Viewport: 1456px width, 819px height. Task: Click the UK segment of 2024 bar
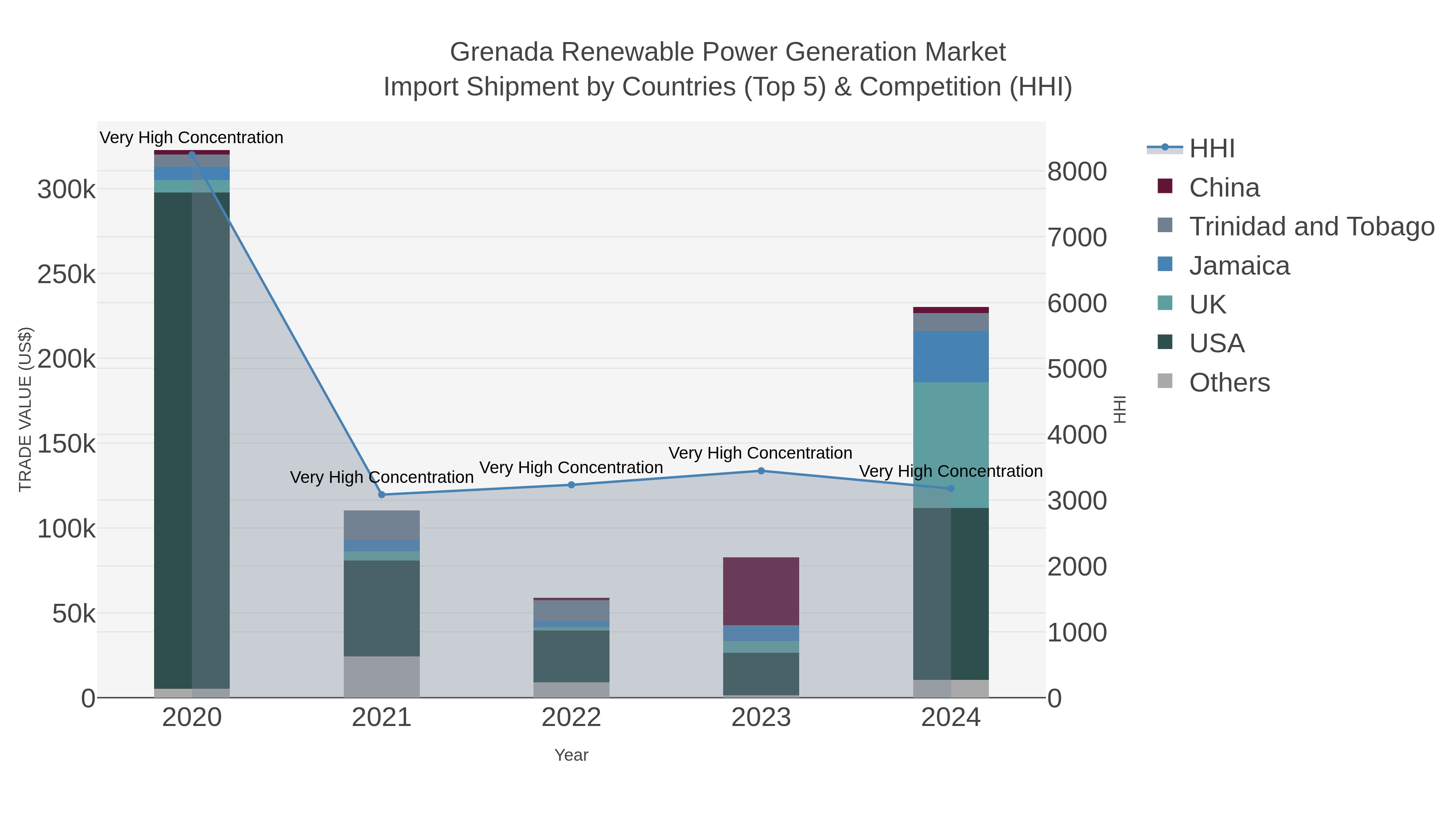tap(951, 445)
